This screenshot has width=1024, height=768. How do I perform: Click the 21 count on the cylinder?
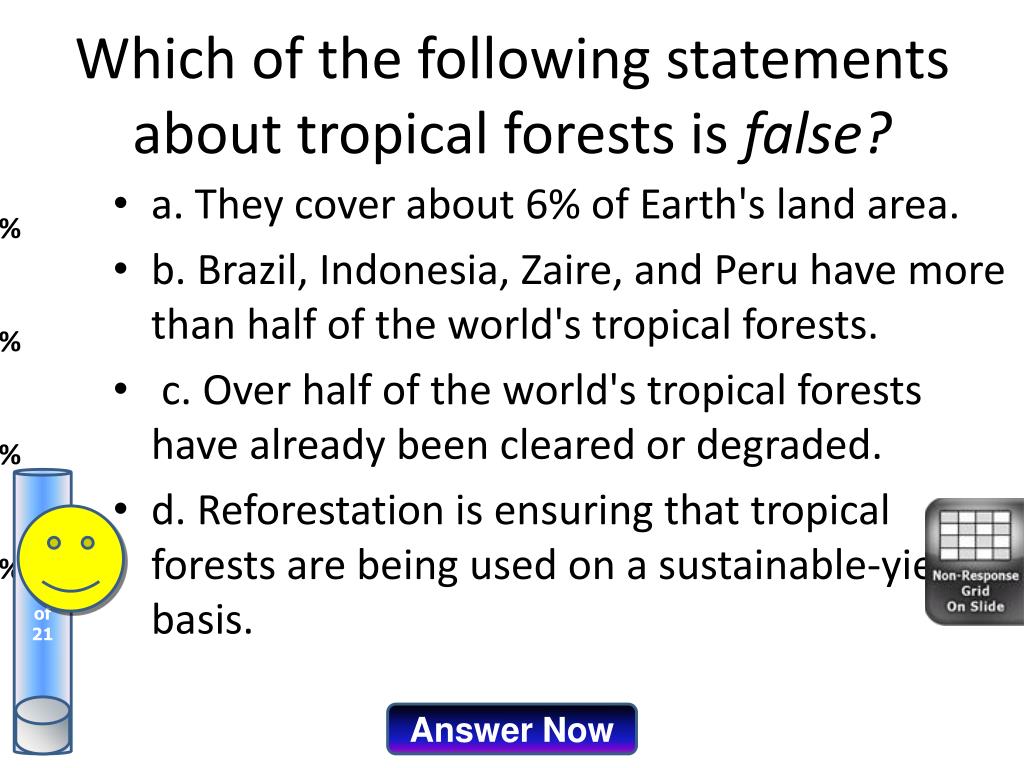tap(42, 633)
